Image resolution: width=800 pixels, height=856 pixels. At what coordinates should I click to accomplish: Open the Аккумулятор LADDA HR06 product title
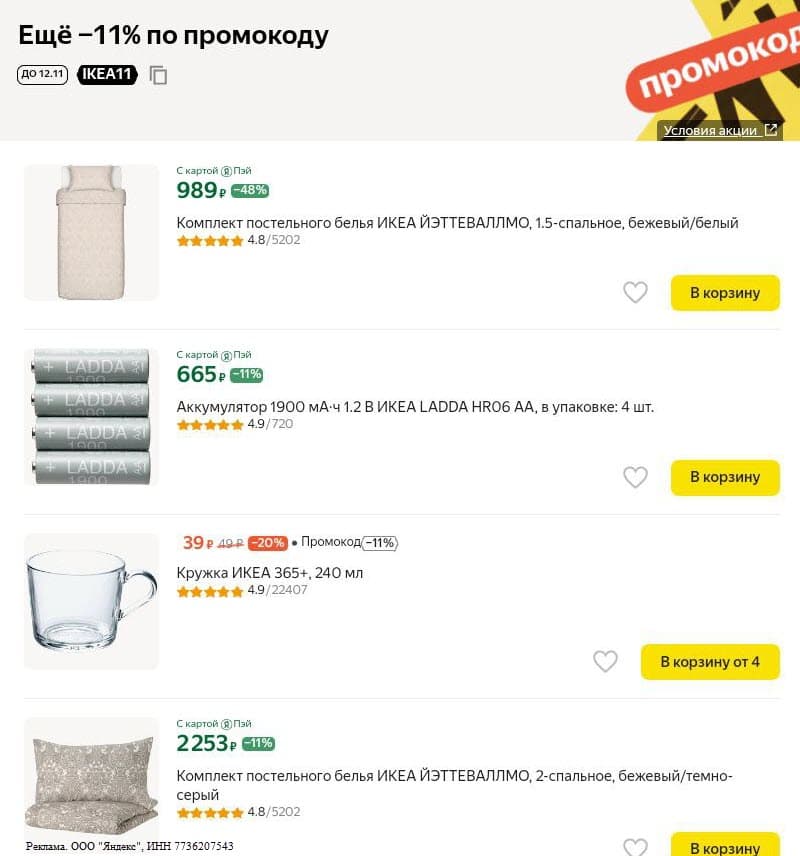(x=415, y=407)
